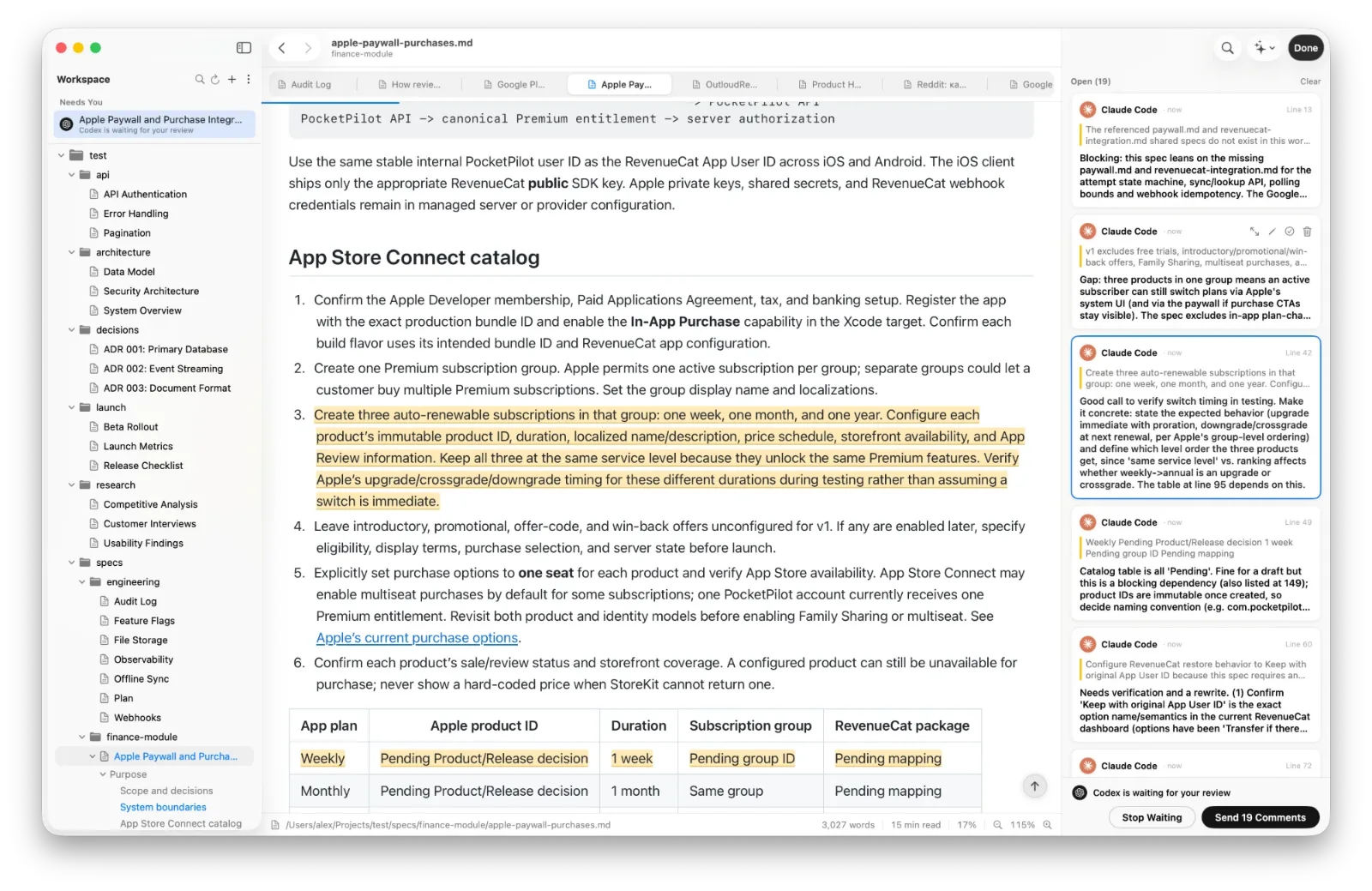Toggle the left sidebar panel icon
This screenshot has width=1372, height=891.
pos(244,48)
